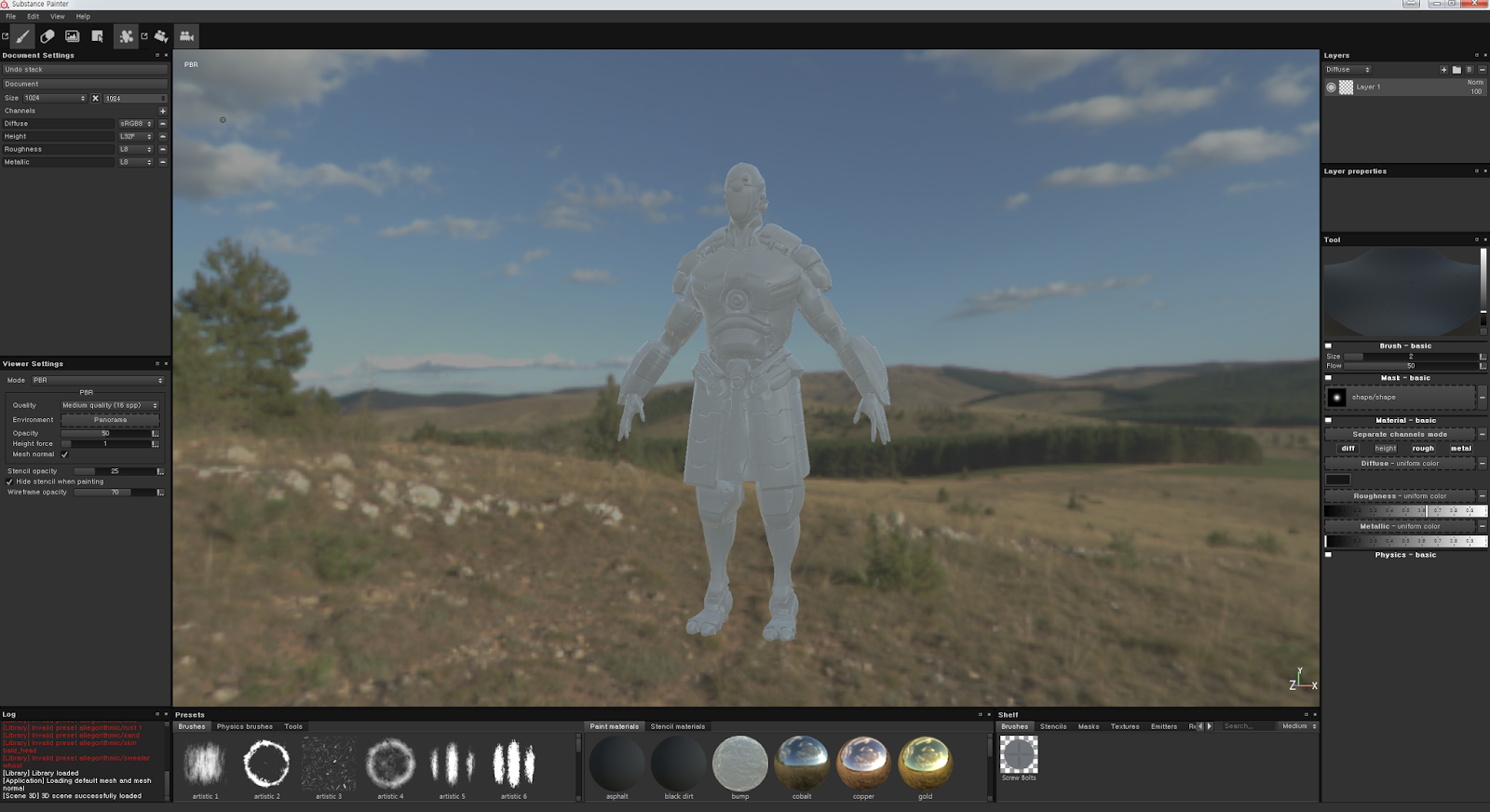Add a new layer in Layers panel
Image resolution: width=1490 pixels, height=812 pixels.
point(1444,70)
